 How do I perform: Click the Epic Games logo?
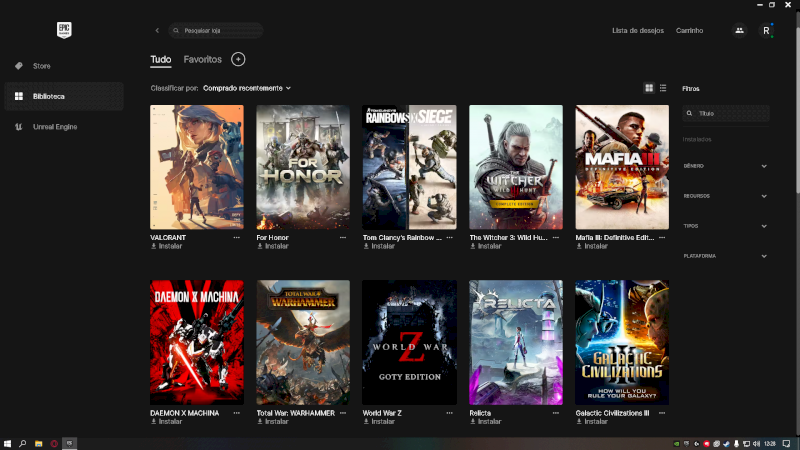click(x=64, y=30)
